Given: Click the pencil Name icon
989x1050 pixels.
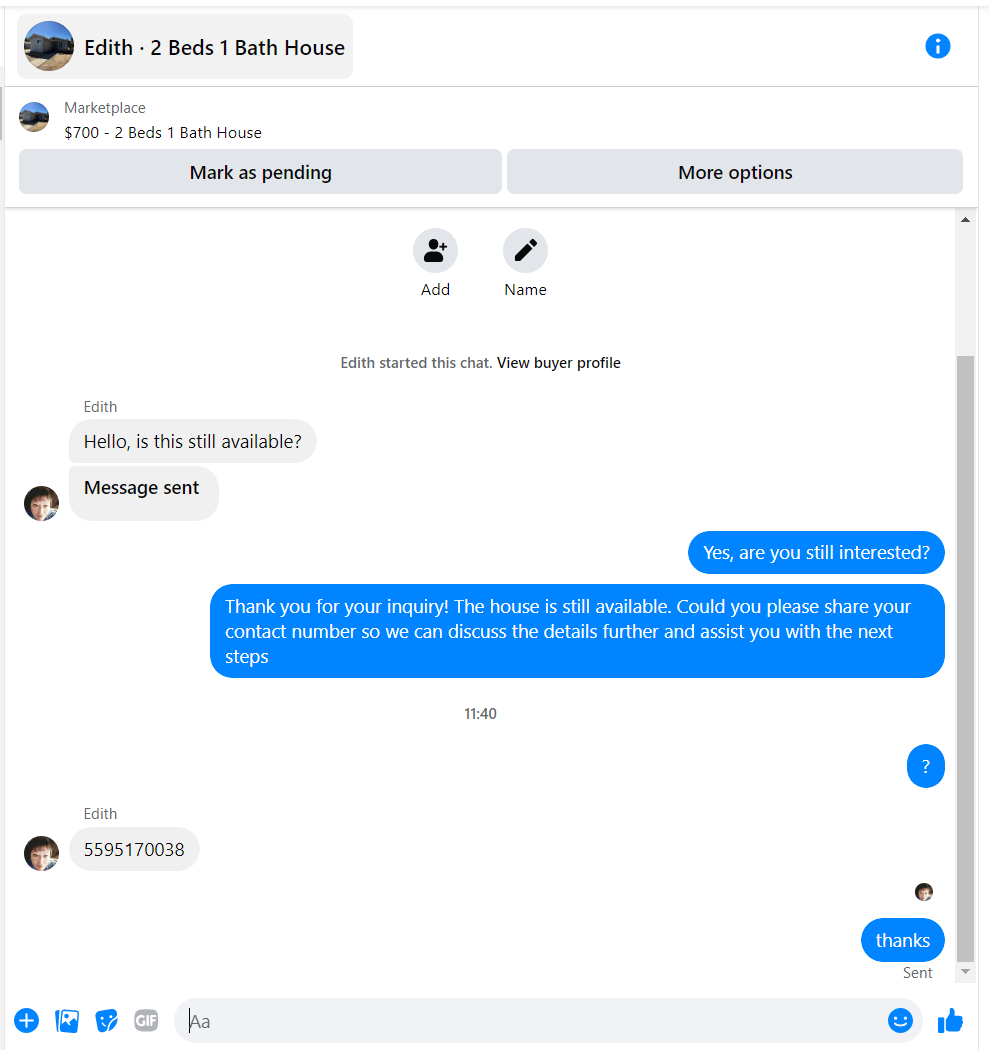Looking at the screenshot, I should point(526,250).
